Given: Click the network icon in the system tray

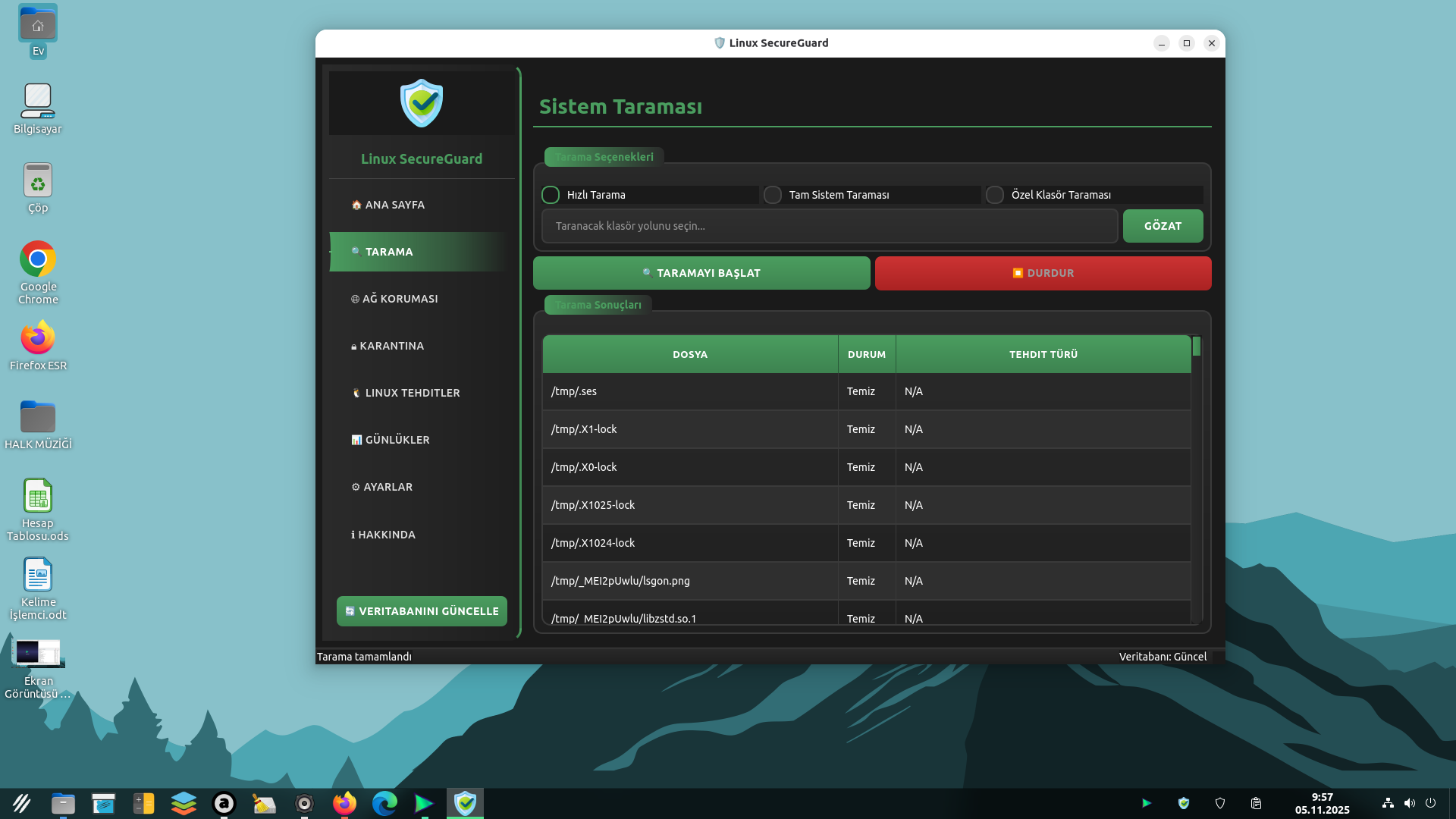Looking at the screenshot, I should point(1388,803).
